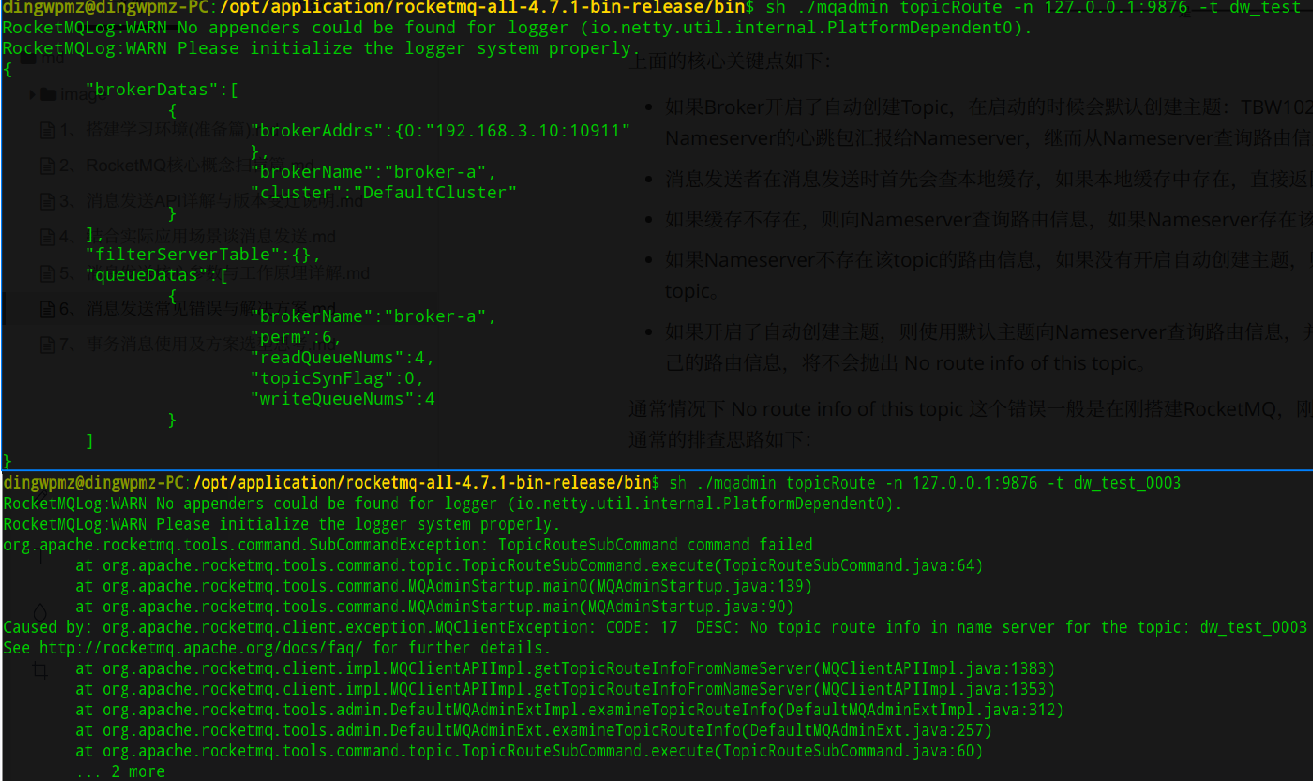Viewport: 1313px width, 781px height.
Task: Click the lower terminal's mqadmin topicRoute command
Action: (x=925, y=483)
